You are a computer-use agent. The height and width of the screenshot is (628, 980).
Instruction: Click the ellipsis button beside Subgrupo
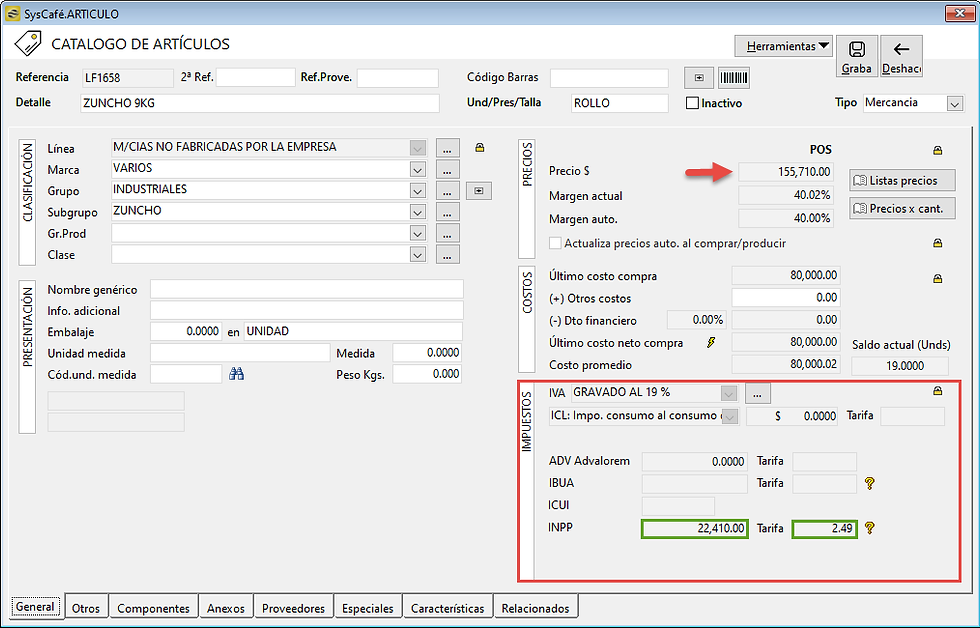(x=448, y=212)
